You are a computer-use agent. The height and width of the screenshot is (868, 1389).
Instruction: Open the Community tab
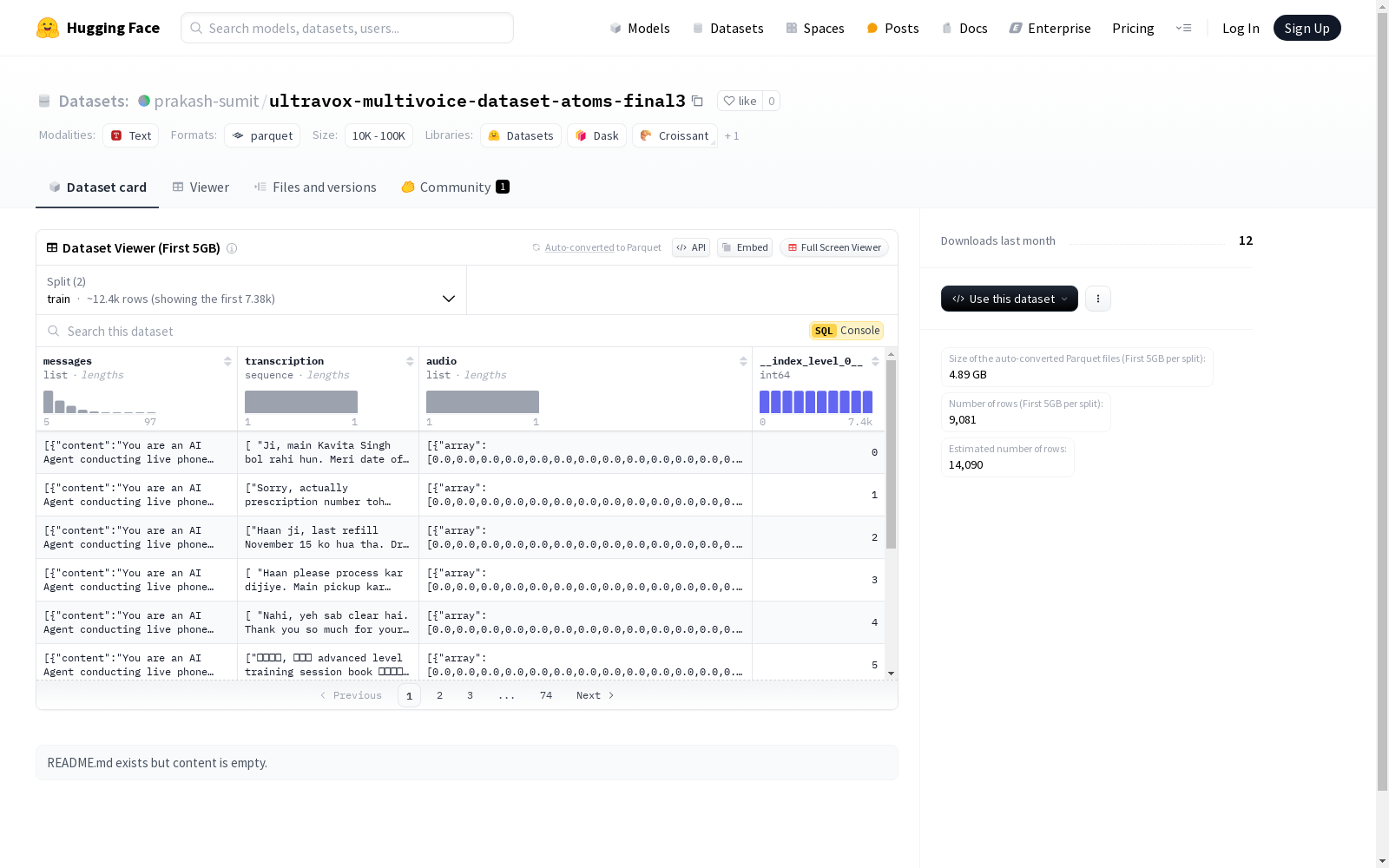[x=455, y=187]
